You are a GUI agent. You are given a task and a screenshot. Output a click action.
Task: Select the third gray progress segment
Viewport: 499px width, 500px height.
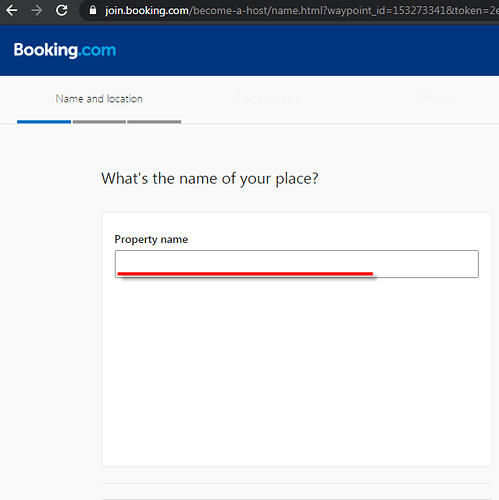coord(154,122)
